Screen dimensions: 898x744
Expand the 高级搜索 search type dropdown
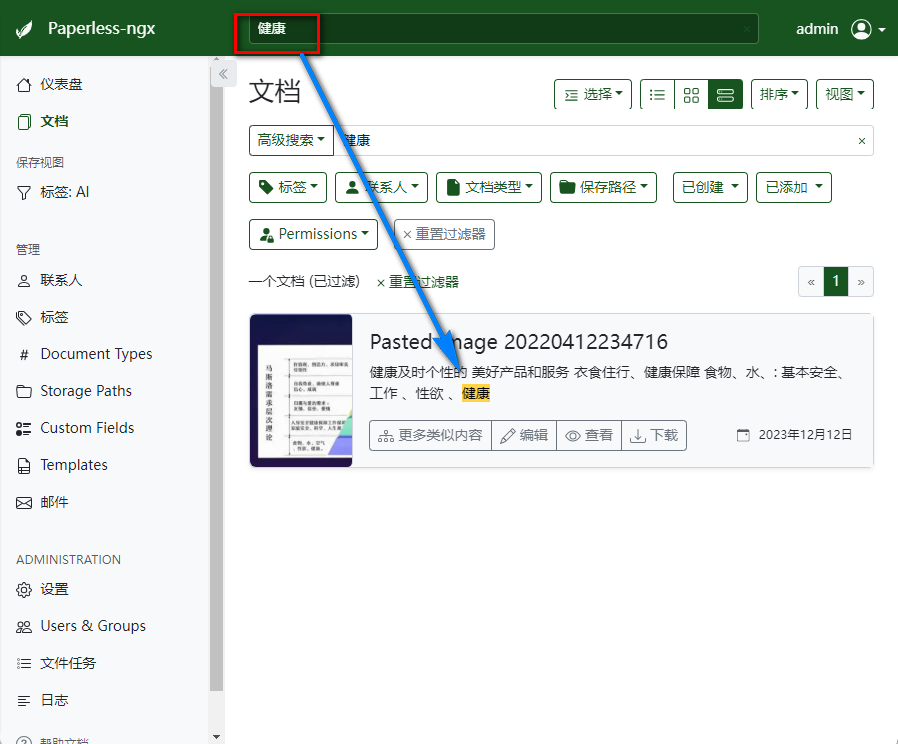pyautogui.click(x=291, y=141)
